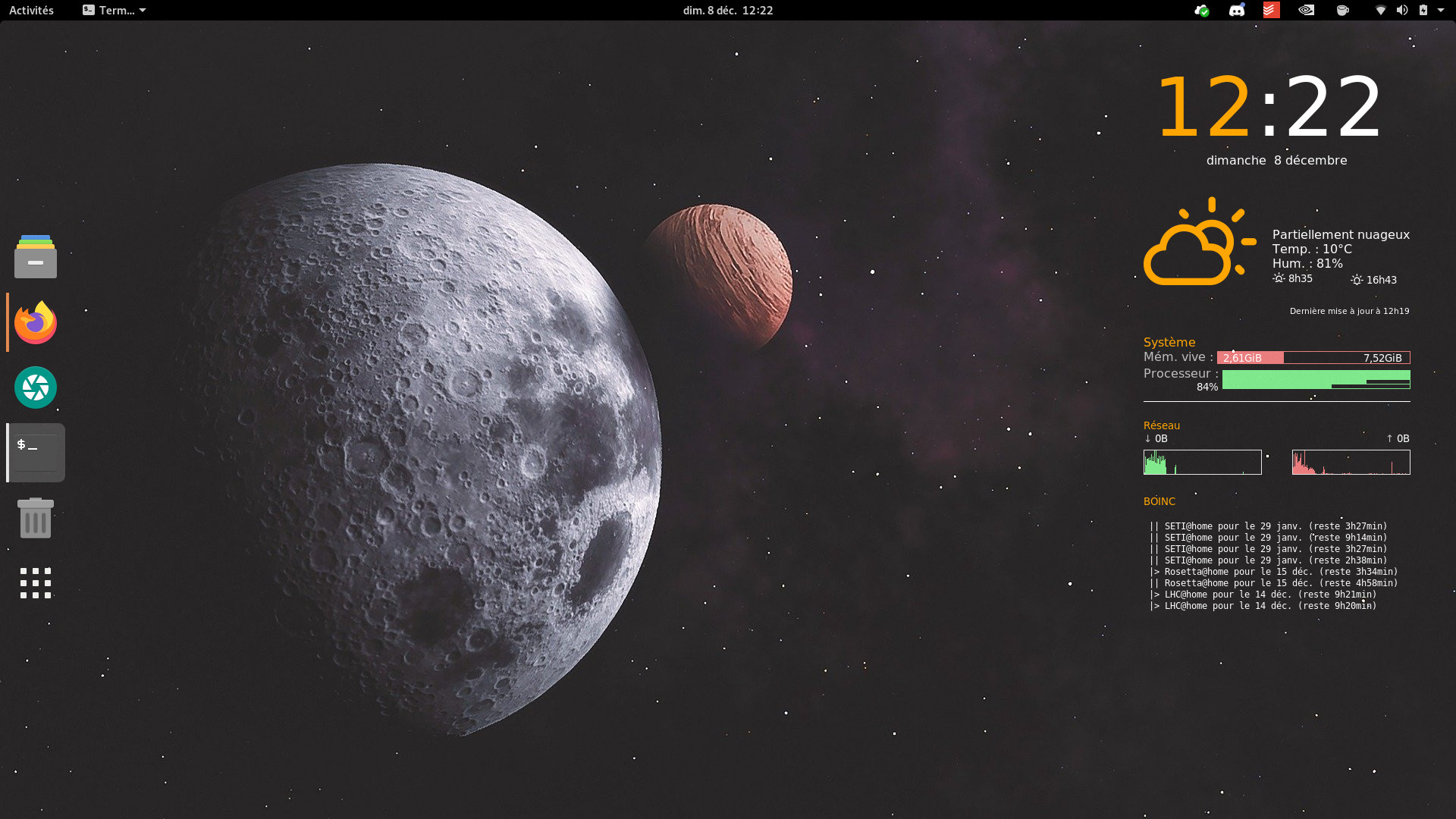
Task: Show all applications grid
Action: point(36,583)
